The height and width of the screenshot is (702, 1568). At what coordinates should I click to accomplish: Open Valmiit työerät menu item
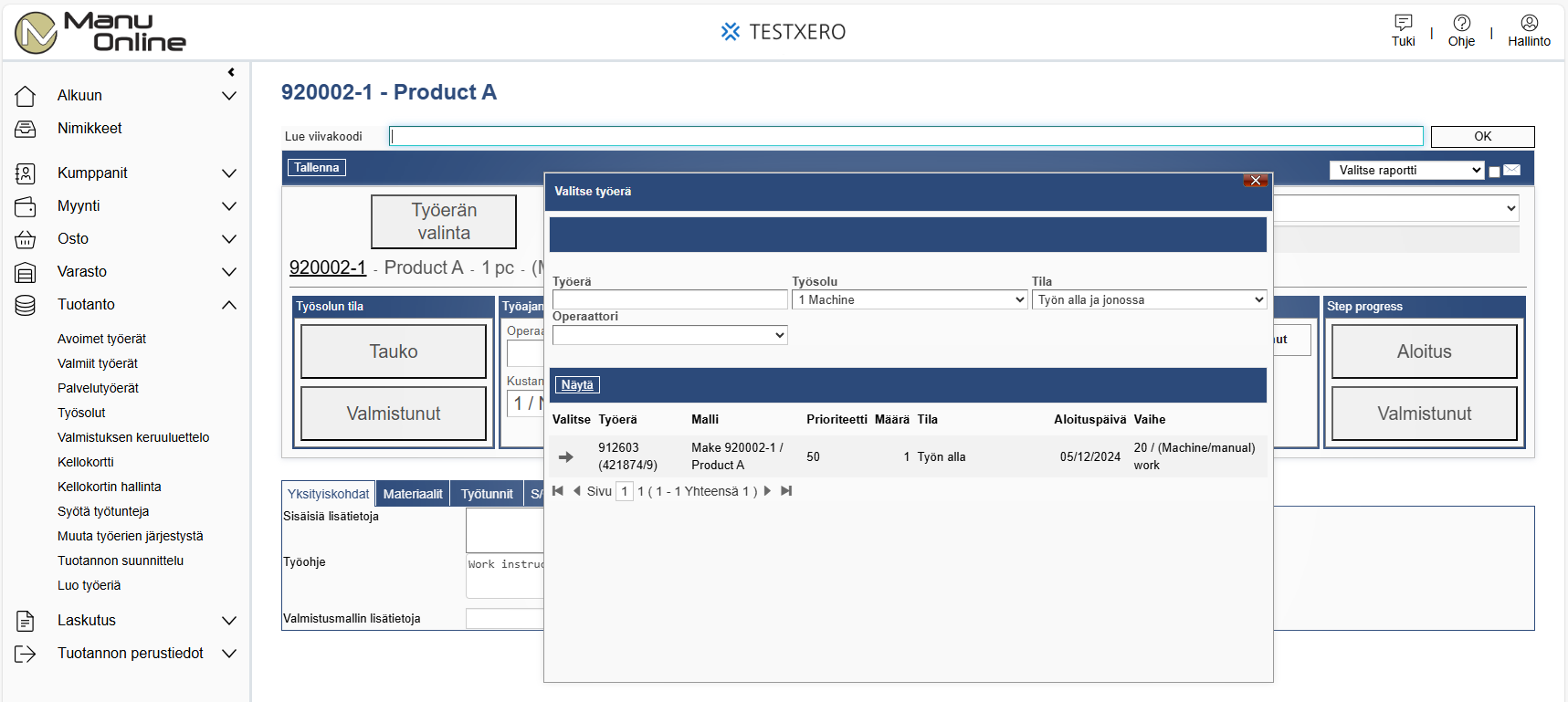pos(98,363)
